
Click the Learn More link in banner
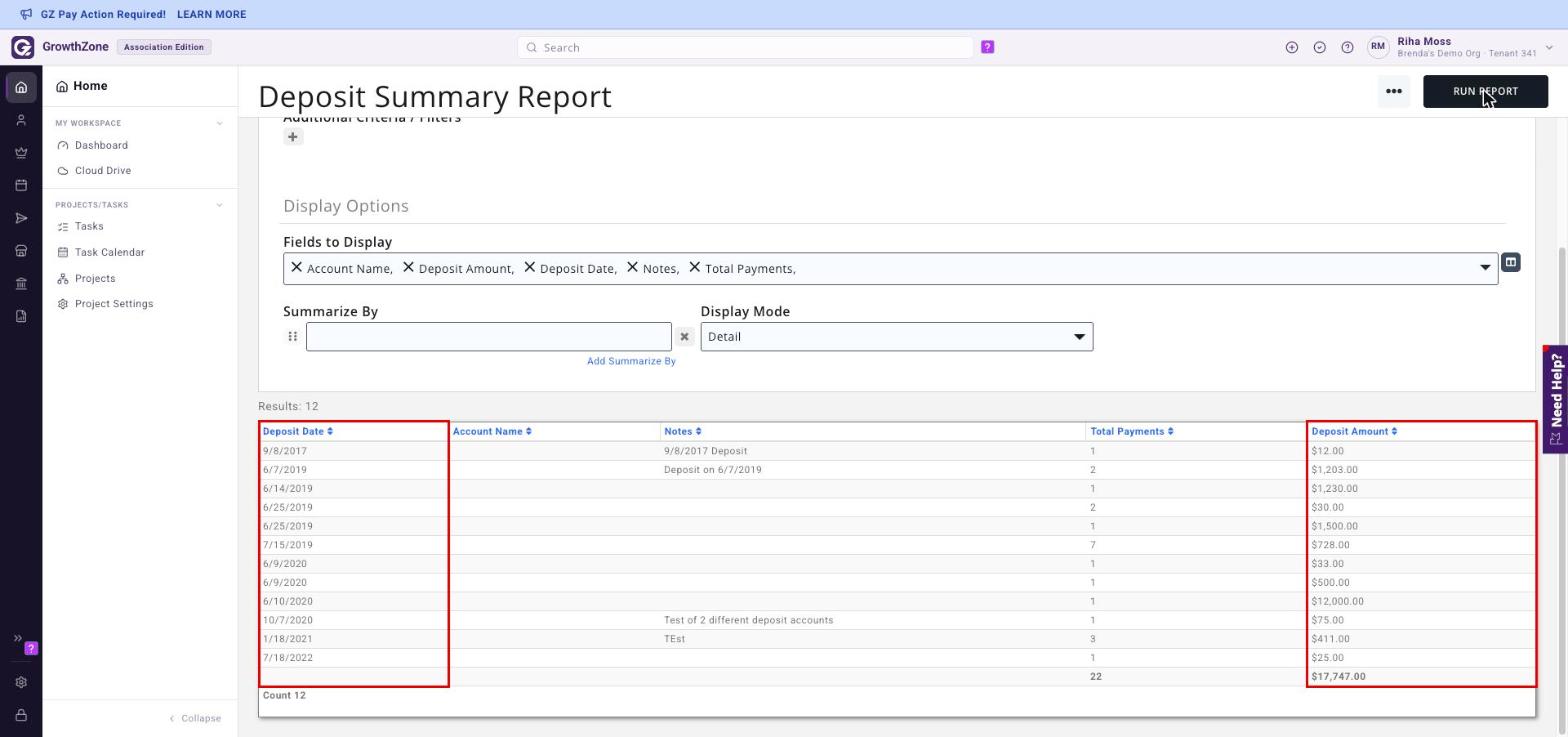211,15
